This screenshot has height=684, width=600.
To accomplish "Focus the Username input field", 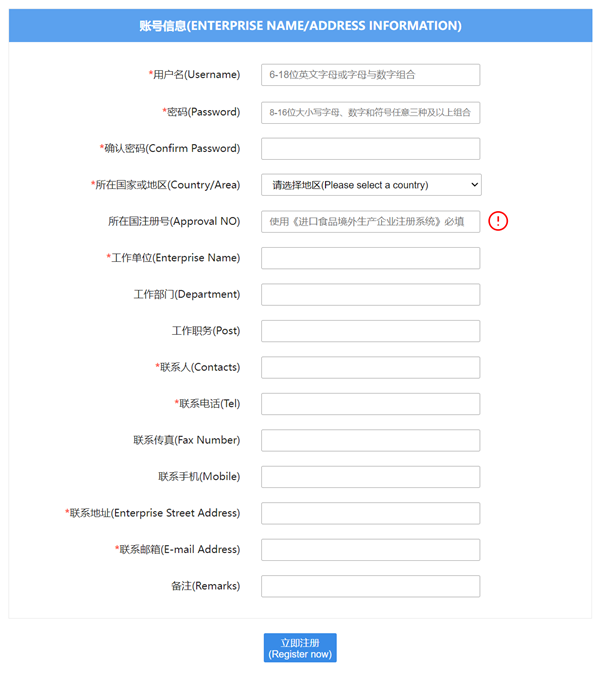I will tap(370, 75).
